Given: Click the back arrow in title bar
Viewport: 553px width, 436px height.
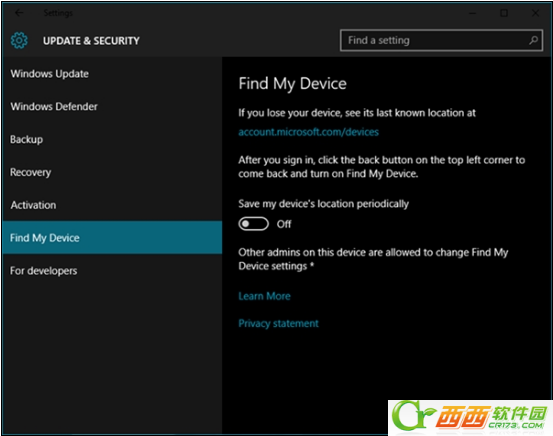Looking at the screenshot, I should (x=19, y=13).
